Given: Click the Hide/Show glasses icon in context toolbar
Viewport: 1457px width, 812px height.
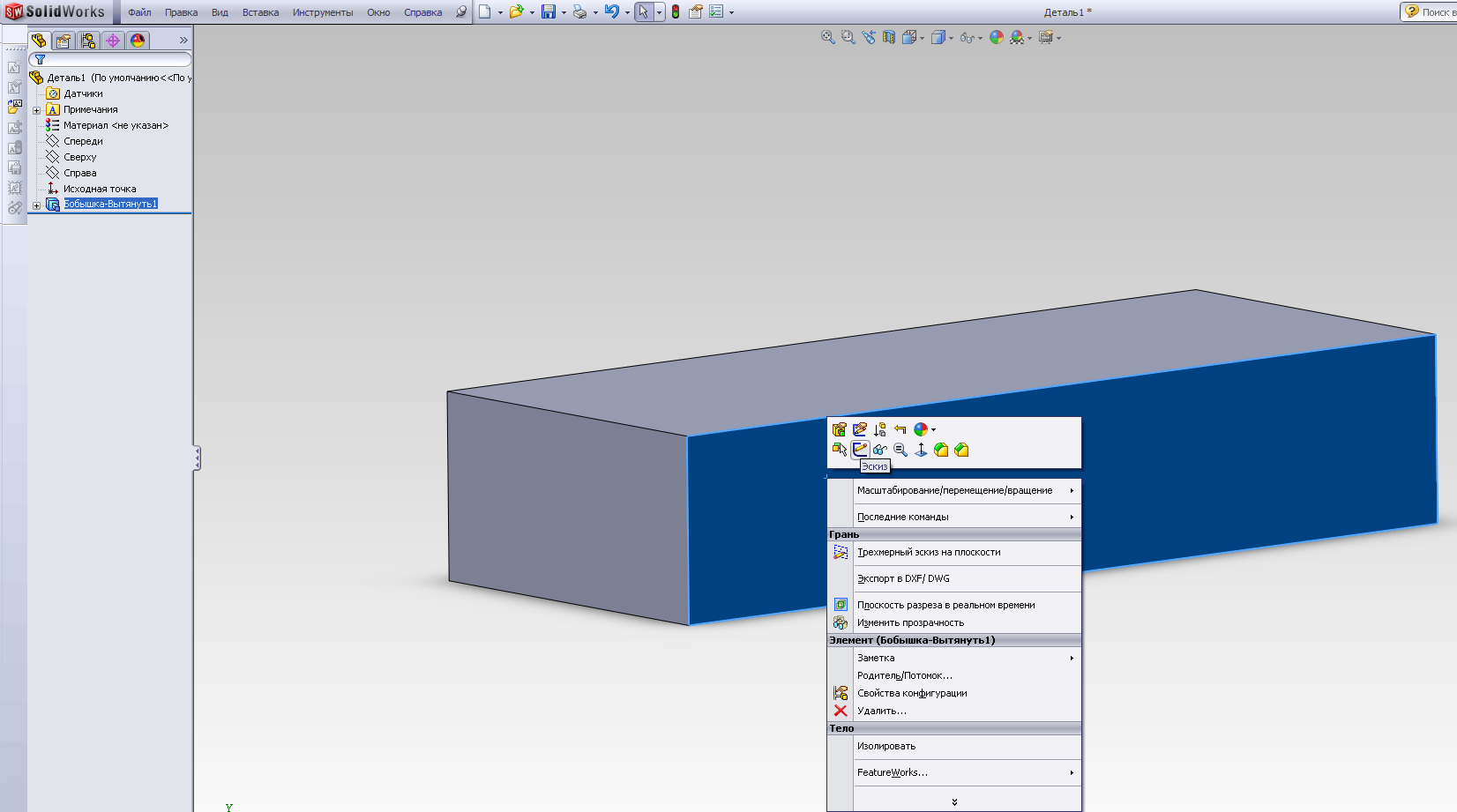Looking at the screenshot, I should [880, 450].
